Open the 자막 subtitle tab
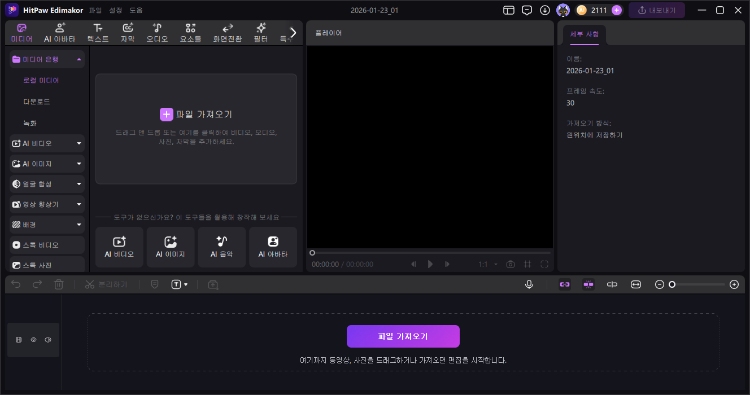This screenshot has width=750, height=395. (127, 33)
